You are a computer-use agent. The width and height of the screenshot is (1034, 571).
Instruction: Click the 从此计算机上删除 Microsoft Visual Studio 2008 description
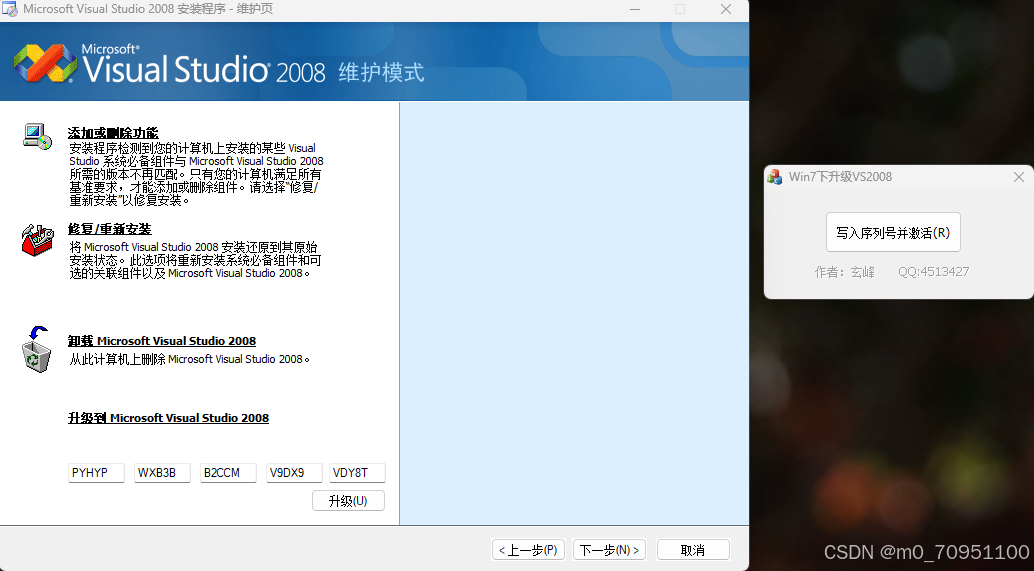pos(189,359)
